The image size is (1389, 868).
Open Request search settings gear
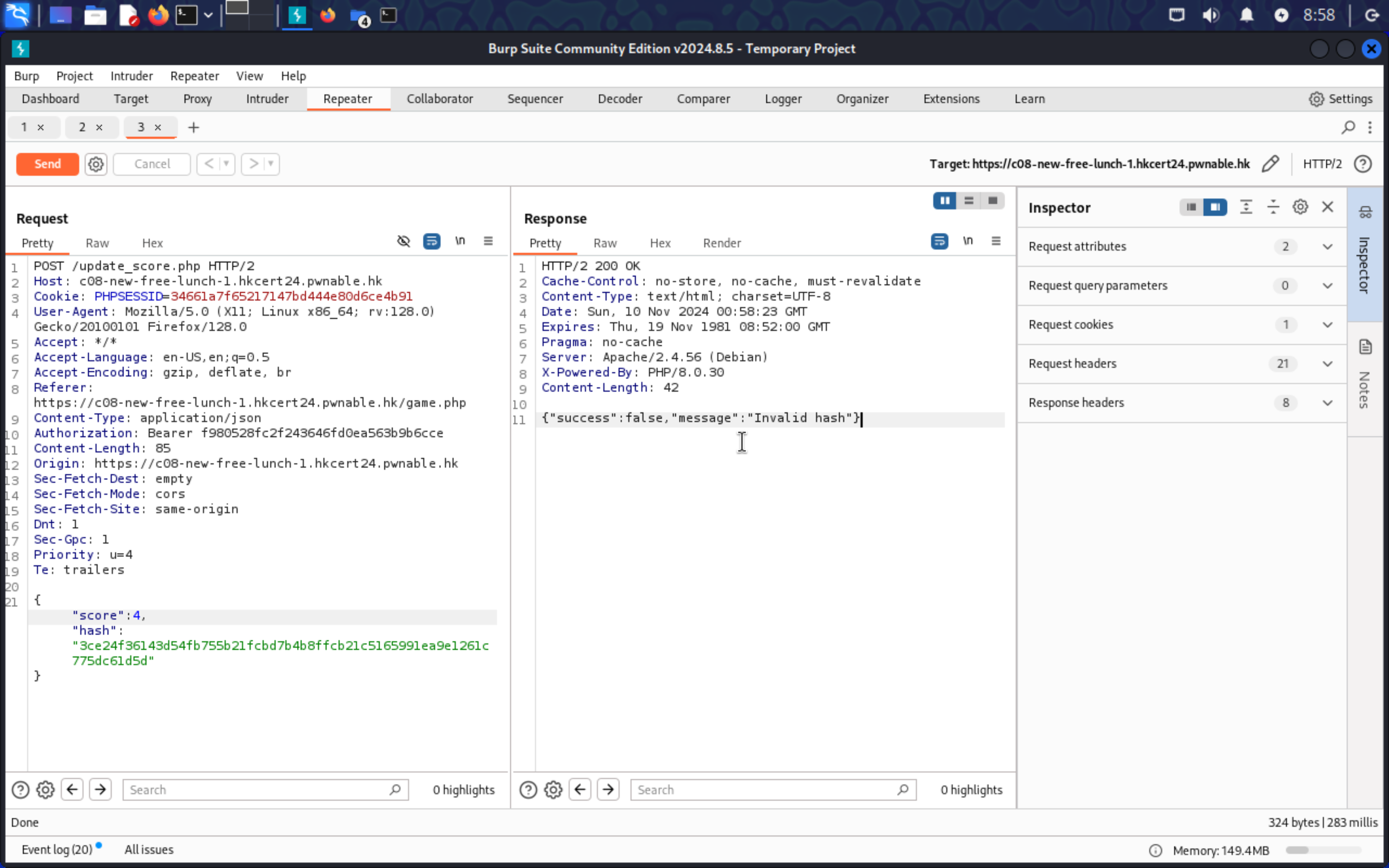[x=45, y=790]
